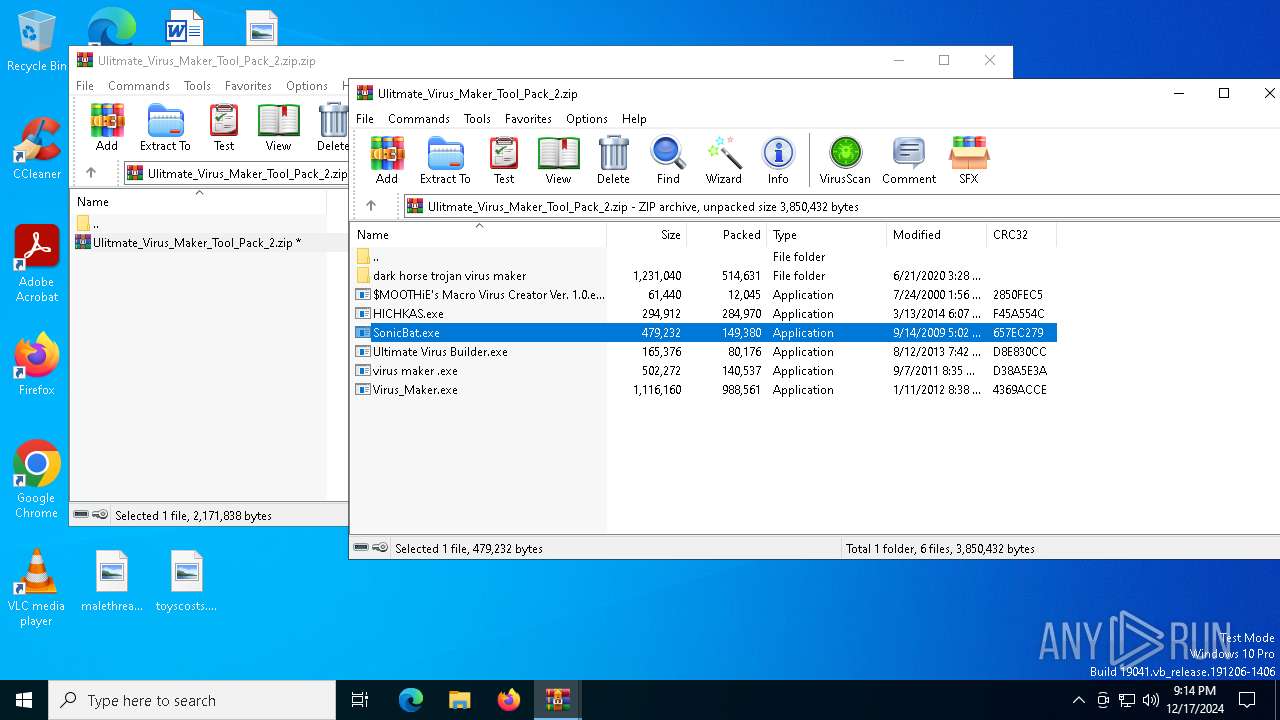
Task: Go up one level in back window
Action: point(91,173)
